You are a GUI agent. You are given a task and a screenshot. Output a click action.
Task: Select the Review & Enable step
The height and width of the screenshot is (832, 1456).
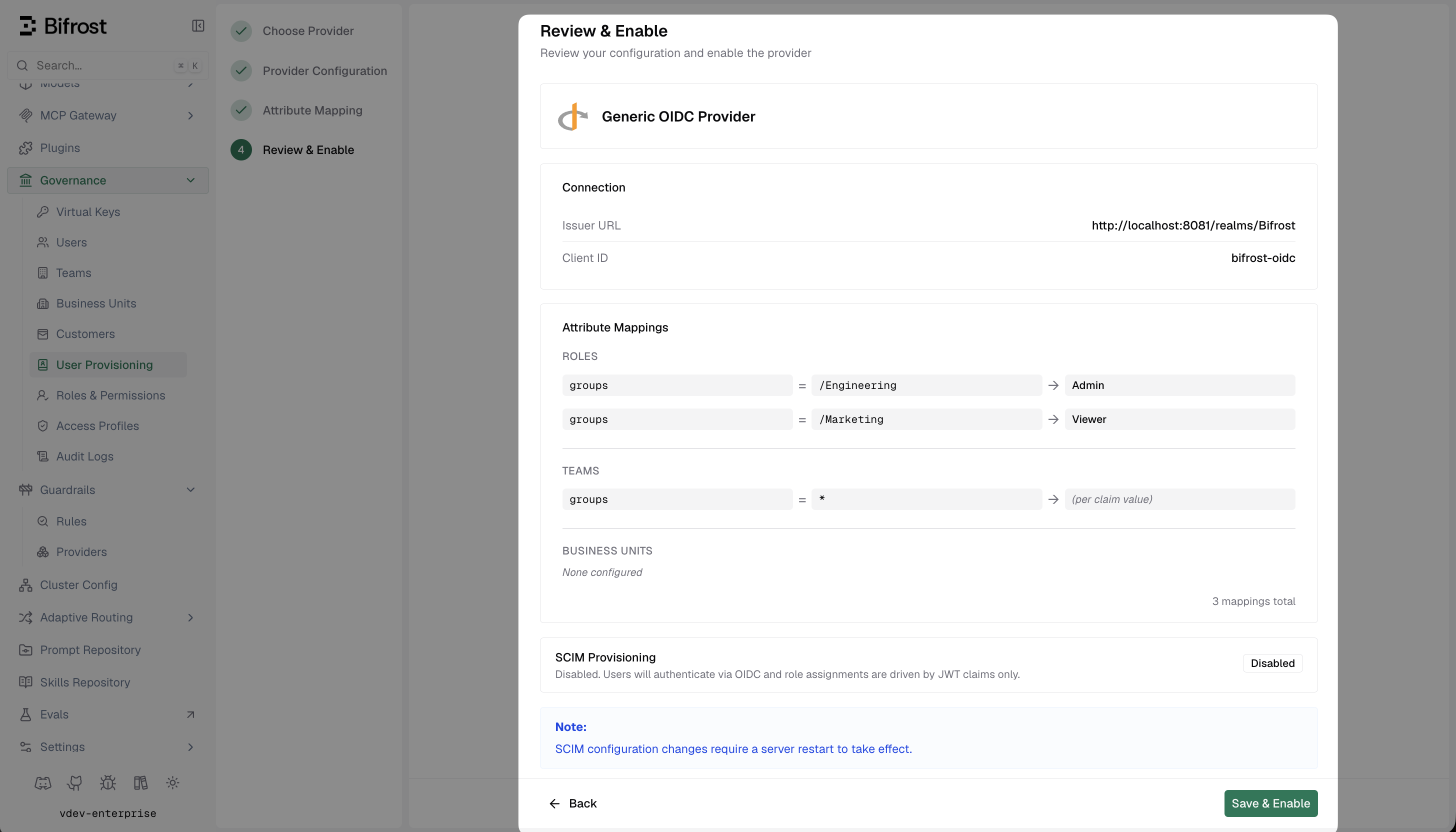click(x=292, y=149)
